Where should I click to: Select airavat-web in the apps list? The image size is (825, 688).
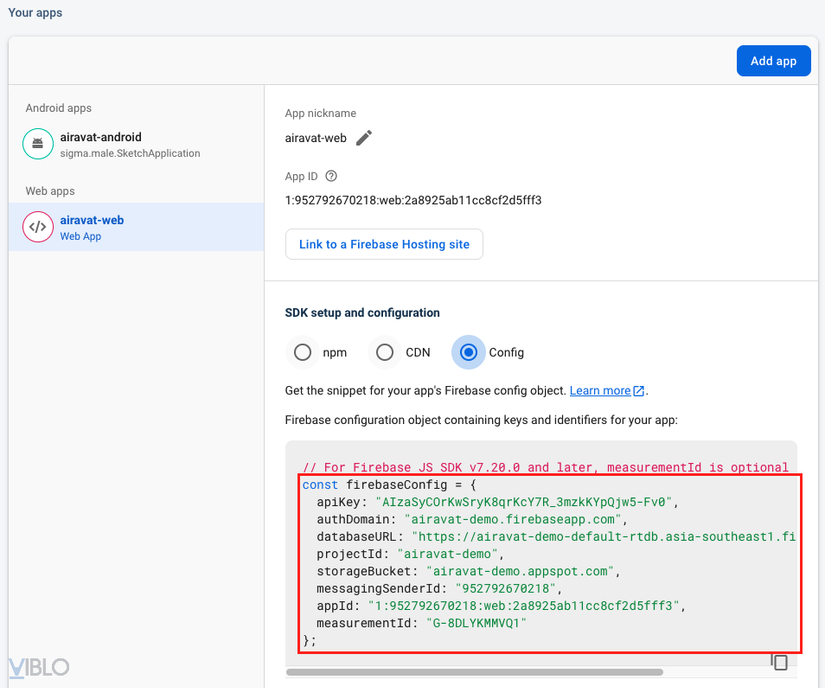(92, 227)
